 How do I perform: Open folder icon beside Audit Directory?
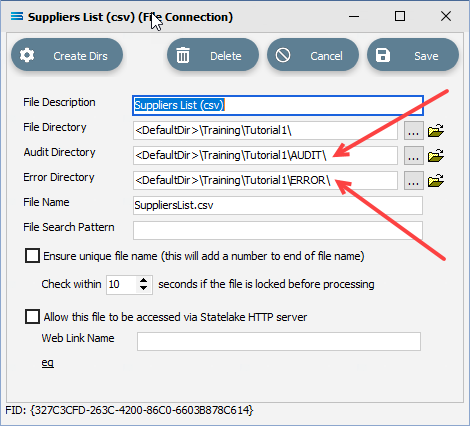[436, 155]
